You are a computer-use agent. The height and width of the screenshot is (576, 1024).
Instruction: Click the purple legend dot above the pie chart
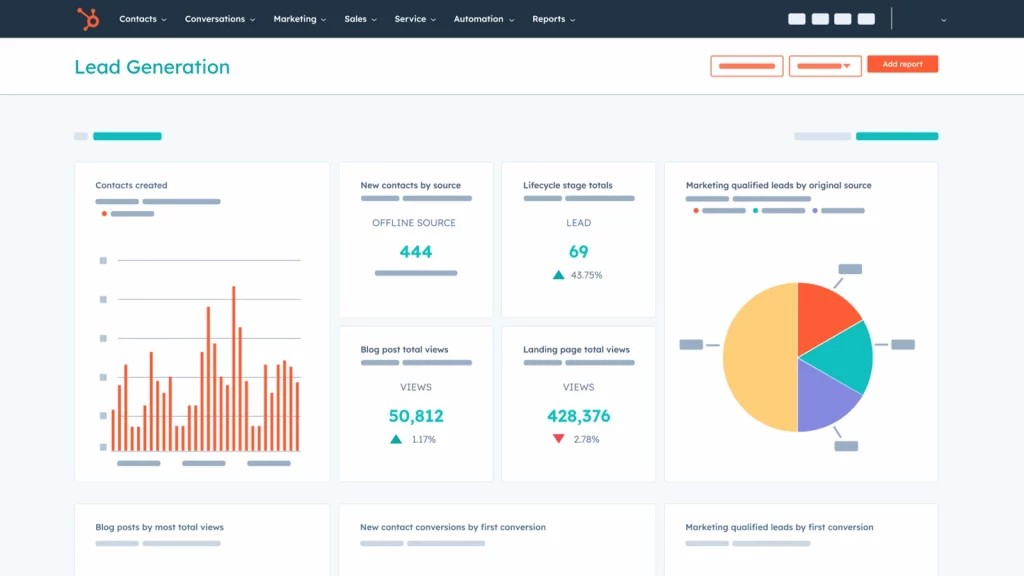(x=815, y=211)
